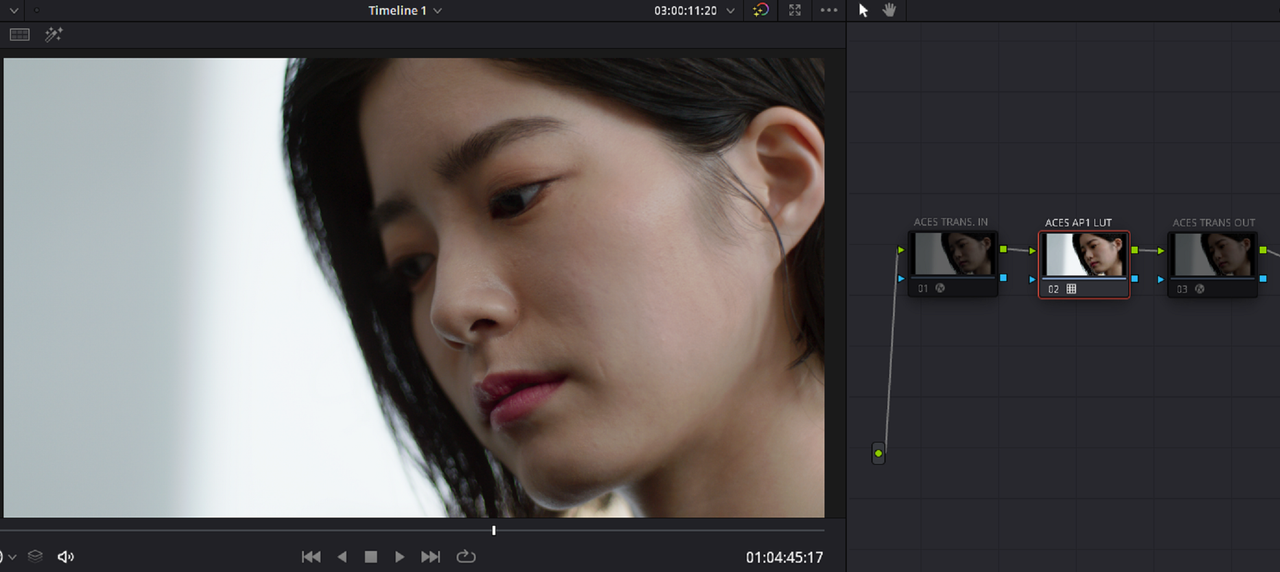Image resolution: width=1280 pixels, height=572 pixels.
Task: Click the playhead on the viewer scrubber bar
Action: point(493,530)
